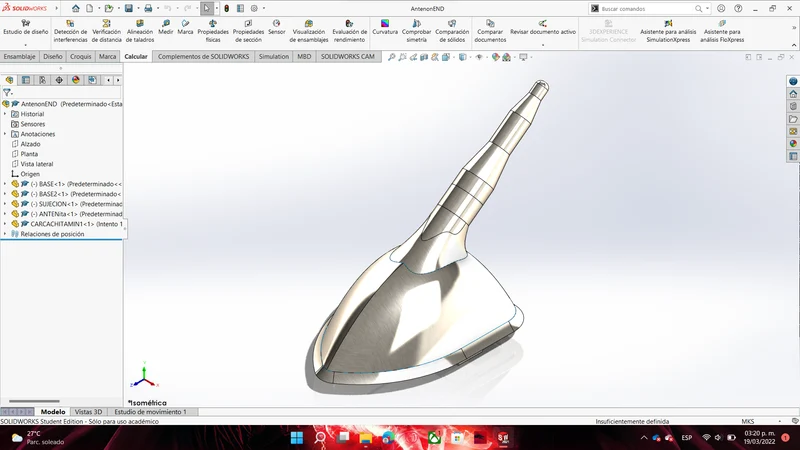The height and width of the screenshot is (450, 800).
Task: Open Propiedades físicas mass properties
Action: pos(213,31)
